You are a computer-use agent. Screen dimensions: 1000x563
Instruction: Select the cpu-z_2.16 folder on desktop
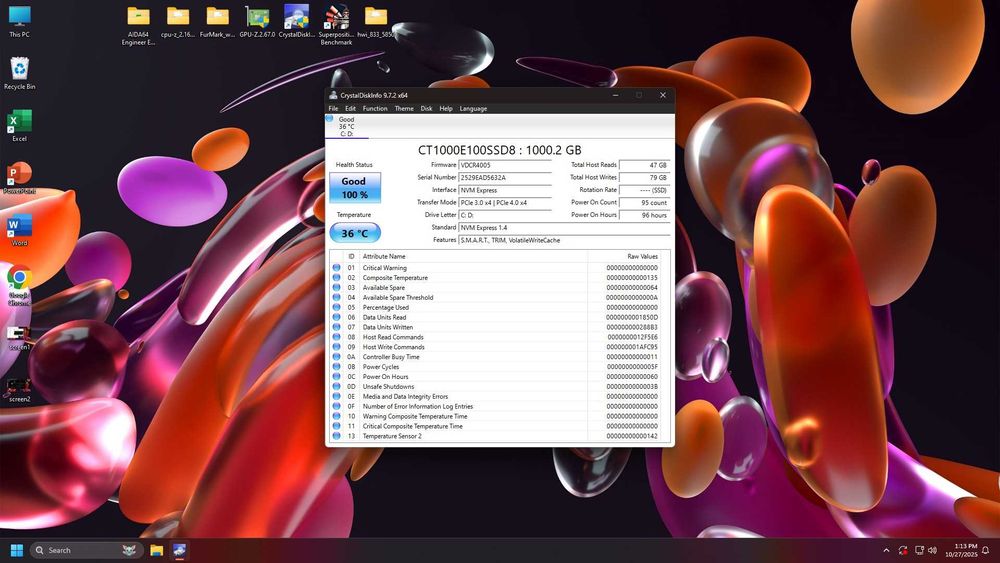(x=178, y=21)
